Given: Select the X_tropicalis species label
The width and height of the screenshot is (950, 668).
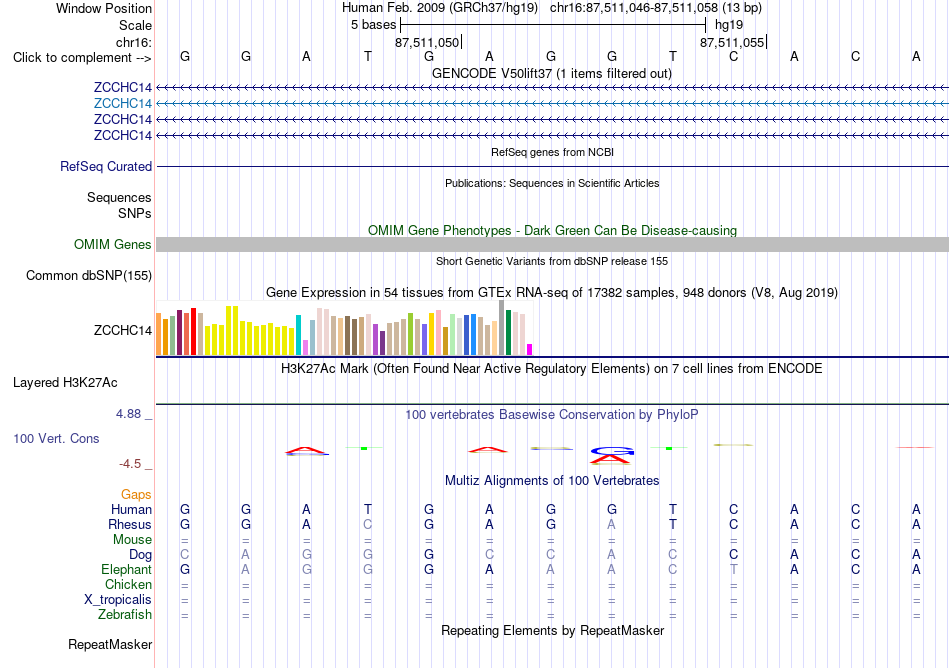Looking at the screenshot, I should pyautogui.click(x=118, y=600).
